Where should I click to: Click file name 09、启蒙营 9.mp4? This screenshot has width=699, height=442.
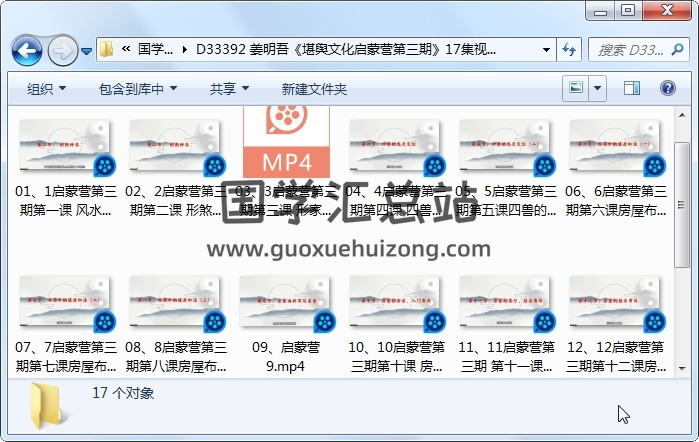click(x=286, y=357)
